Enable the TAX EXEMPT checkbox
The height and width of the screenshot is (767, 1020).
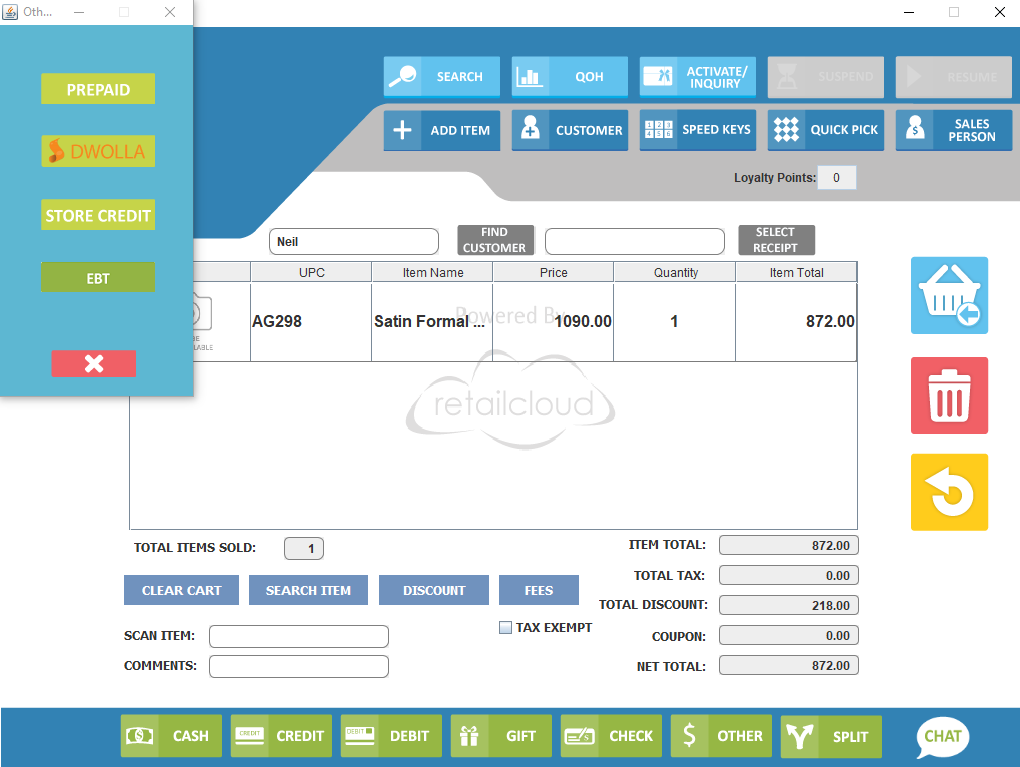[505, 628]
